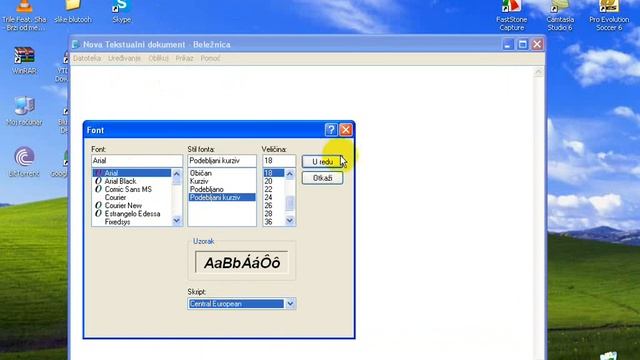Click the Notepad title bar icon

pos(76,44)
